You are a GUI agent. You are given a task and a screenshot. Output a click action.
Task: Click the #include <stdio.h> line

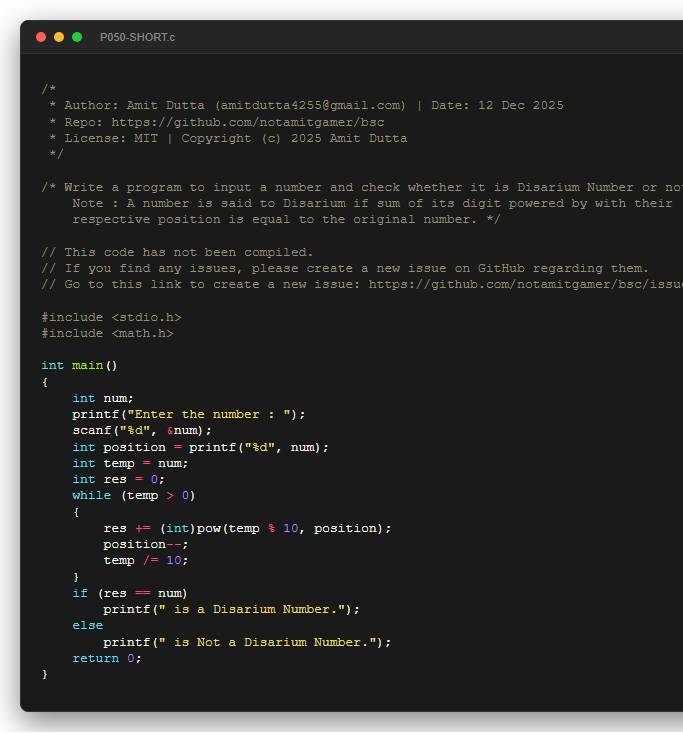click(111, 317)
